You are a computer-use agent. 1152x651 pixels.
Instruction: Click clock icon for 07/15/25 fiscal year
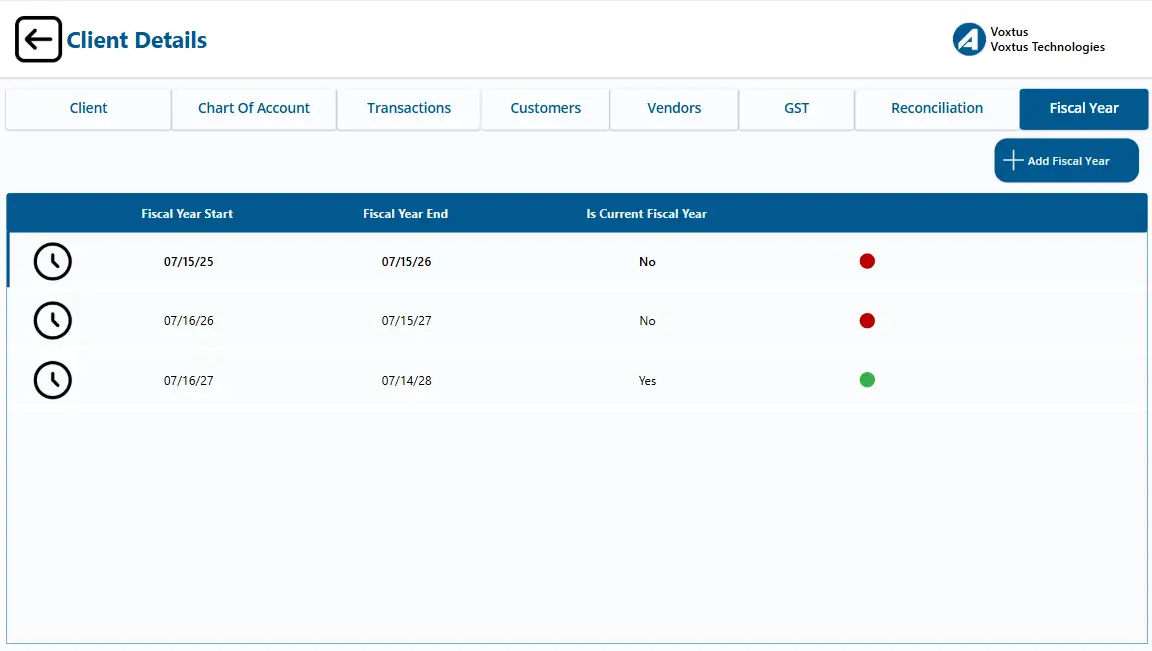(x=53, y=262)
